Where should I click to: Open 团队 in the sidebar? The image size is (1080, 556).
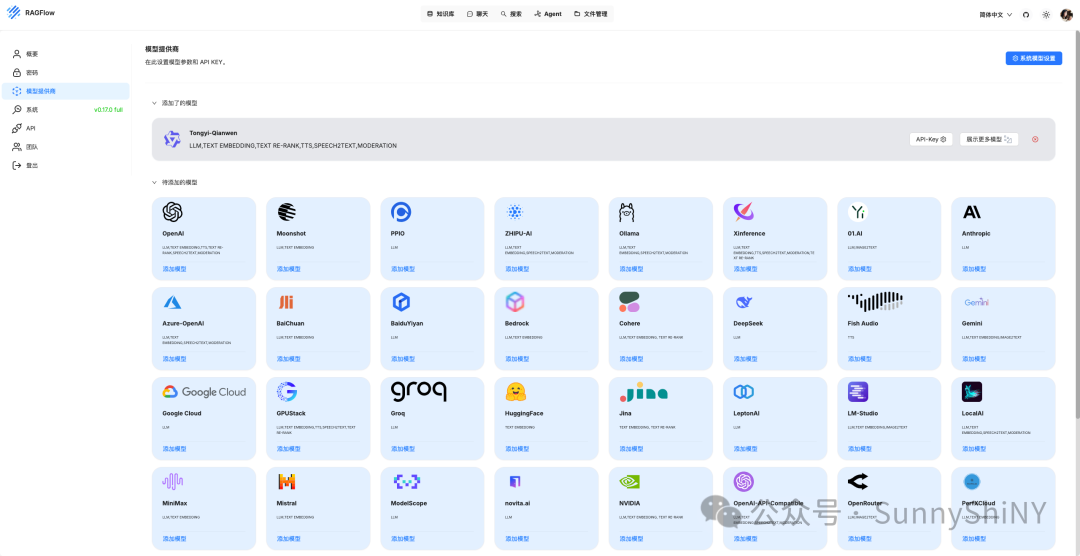pos(65,147)
